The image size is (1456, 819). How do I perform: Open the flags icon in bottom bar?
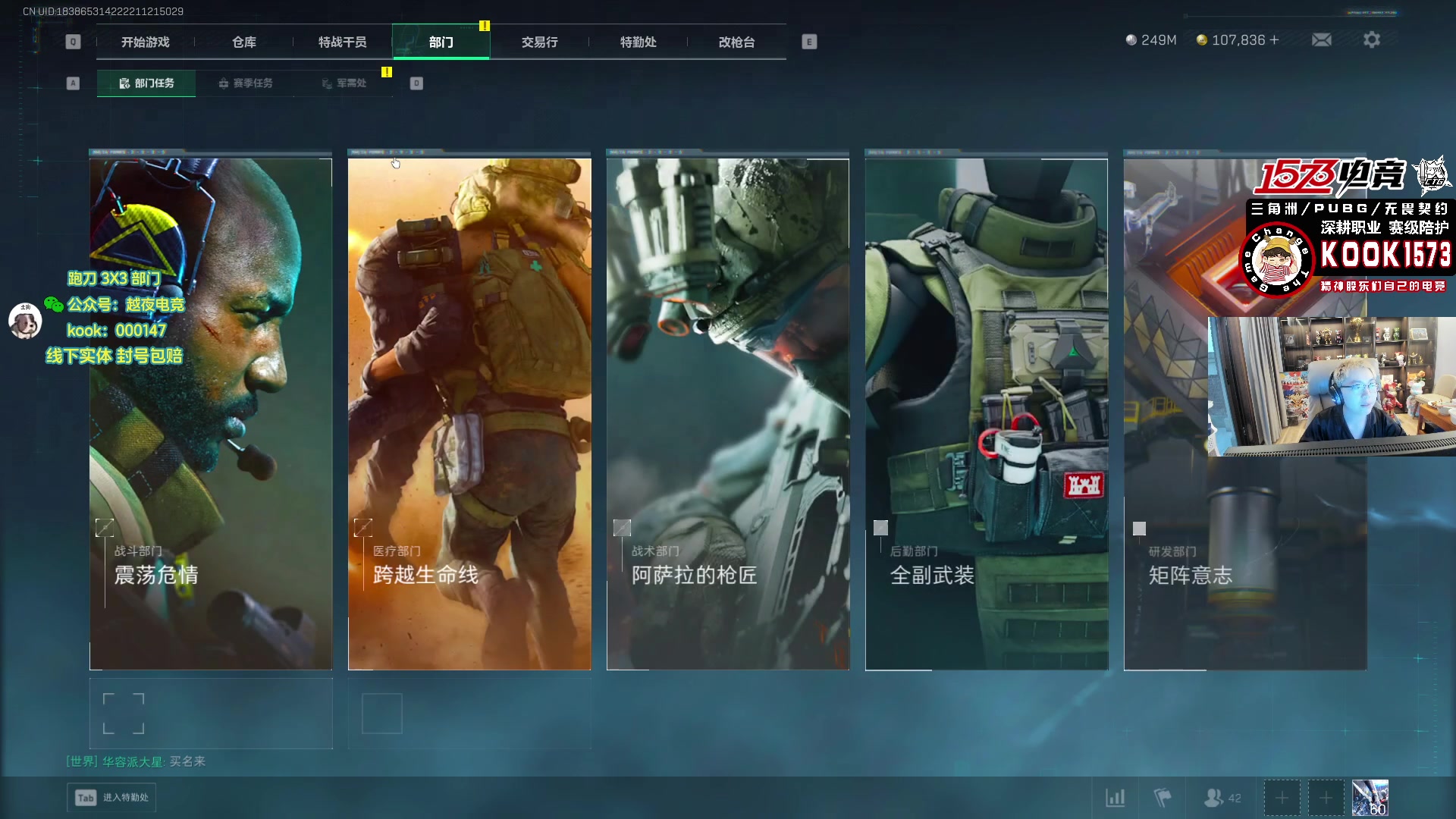tap(1162, 798)
